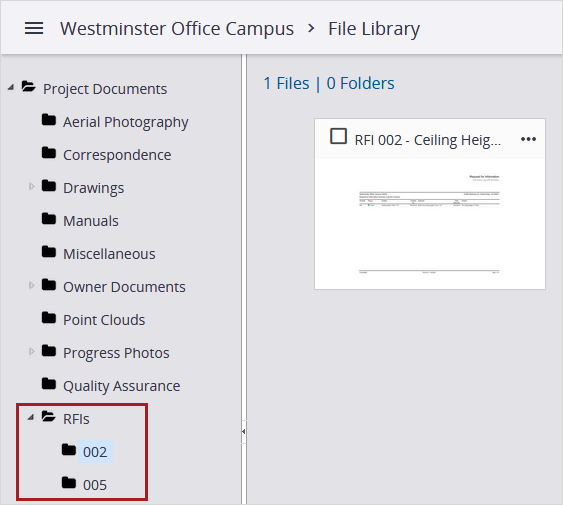The image size is (563, 505).
Task: Open the Correspondence folder
Action: pos(117,155)
